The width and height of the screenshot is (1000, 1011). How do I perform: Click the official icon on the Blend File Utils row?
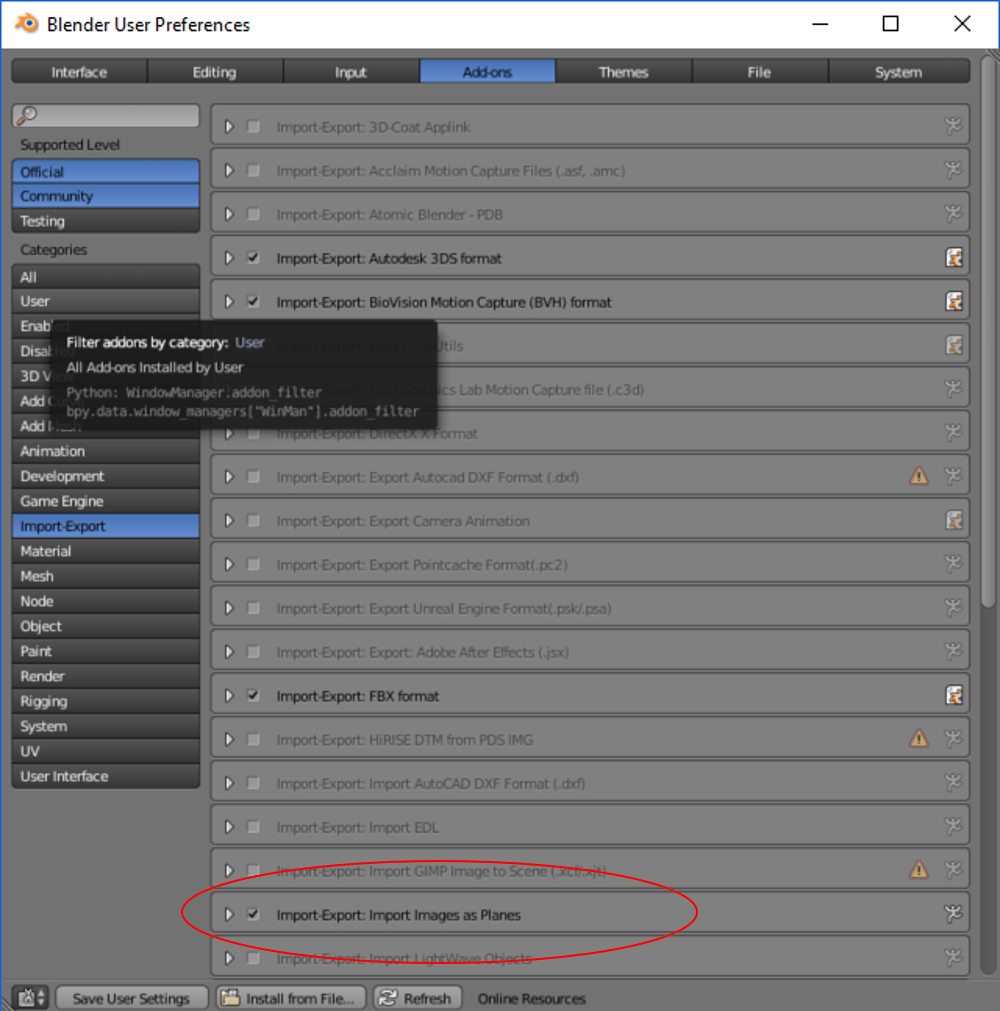pyautogui.click(x=953, y=346)
